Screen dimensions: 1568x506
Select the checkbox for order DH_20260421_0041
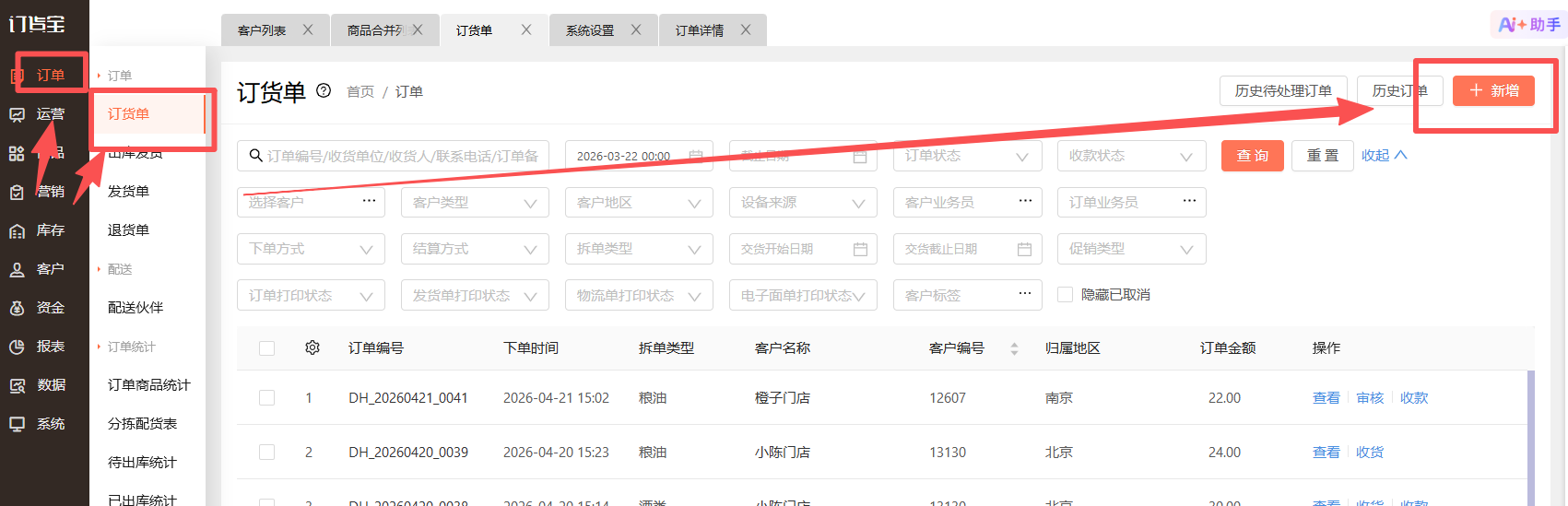point(267,398)
